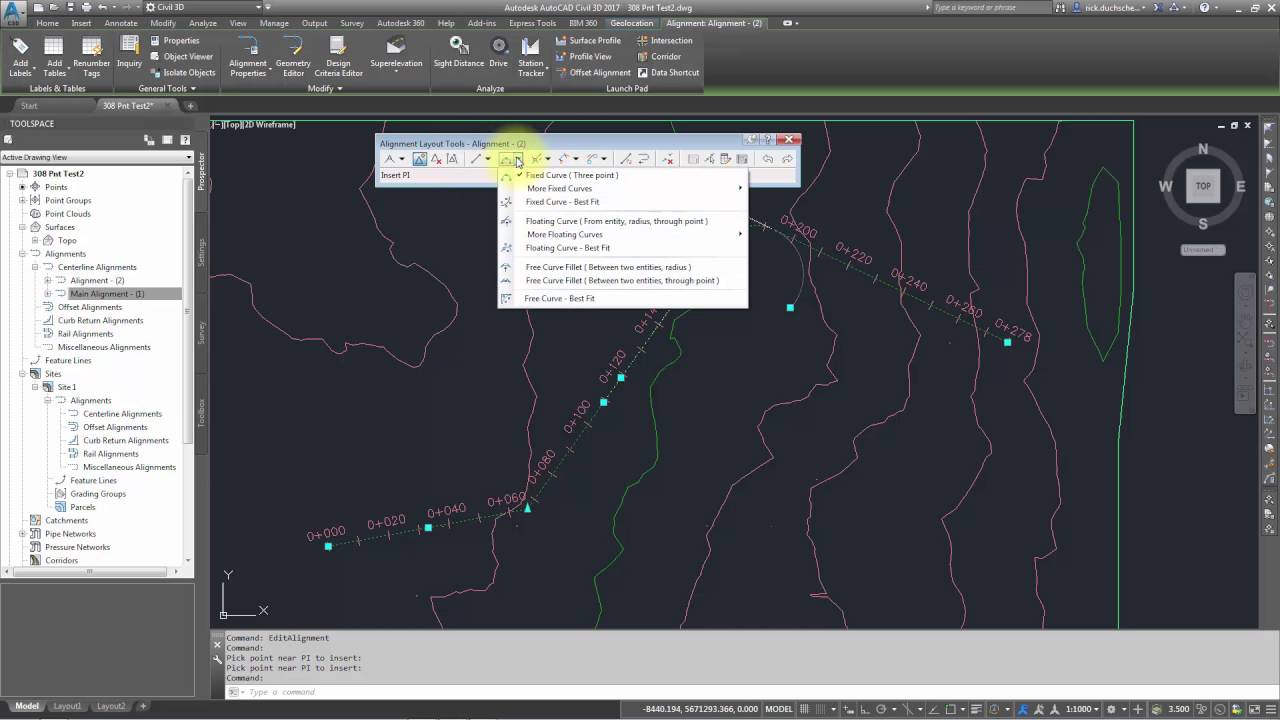1280x720 pixels.
Task: Select Fixed Curve - Best Fit menu item
Action: [x=563, y=202]
